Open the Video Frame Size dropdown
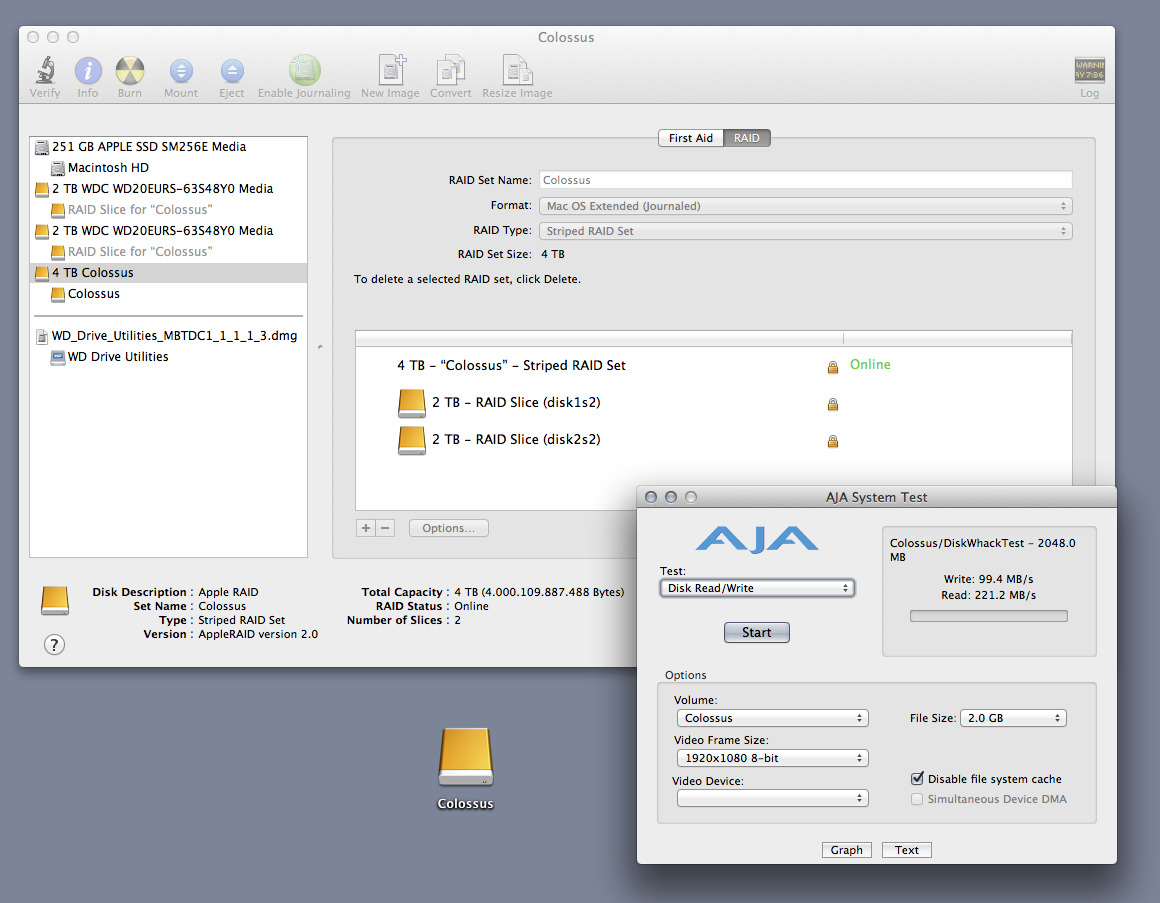Screen dimensions: 1160x903 [772, 758]
